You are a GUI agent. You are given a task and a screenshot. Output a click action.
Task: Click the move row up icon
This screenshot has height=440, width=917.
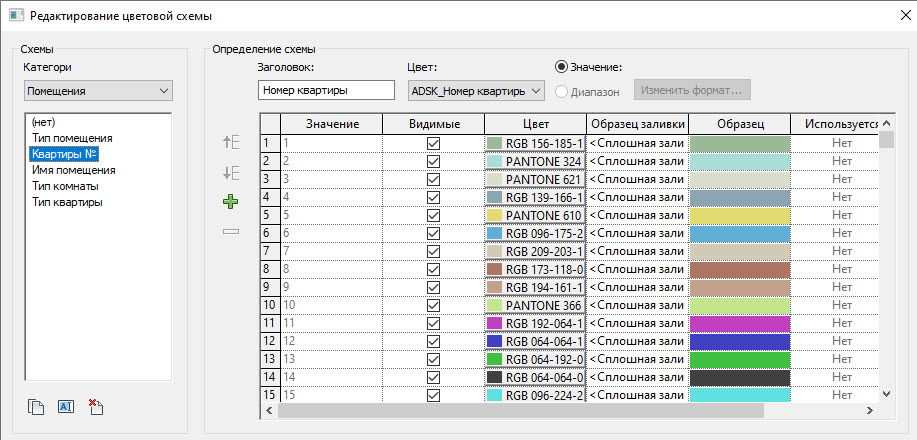[232, 142]
